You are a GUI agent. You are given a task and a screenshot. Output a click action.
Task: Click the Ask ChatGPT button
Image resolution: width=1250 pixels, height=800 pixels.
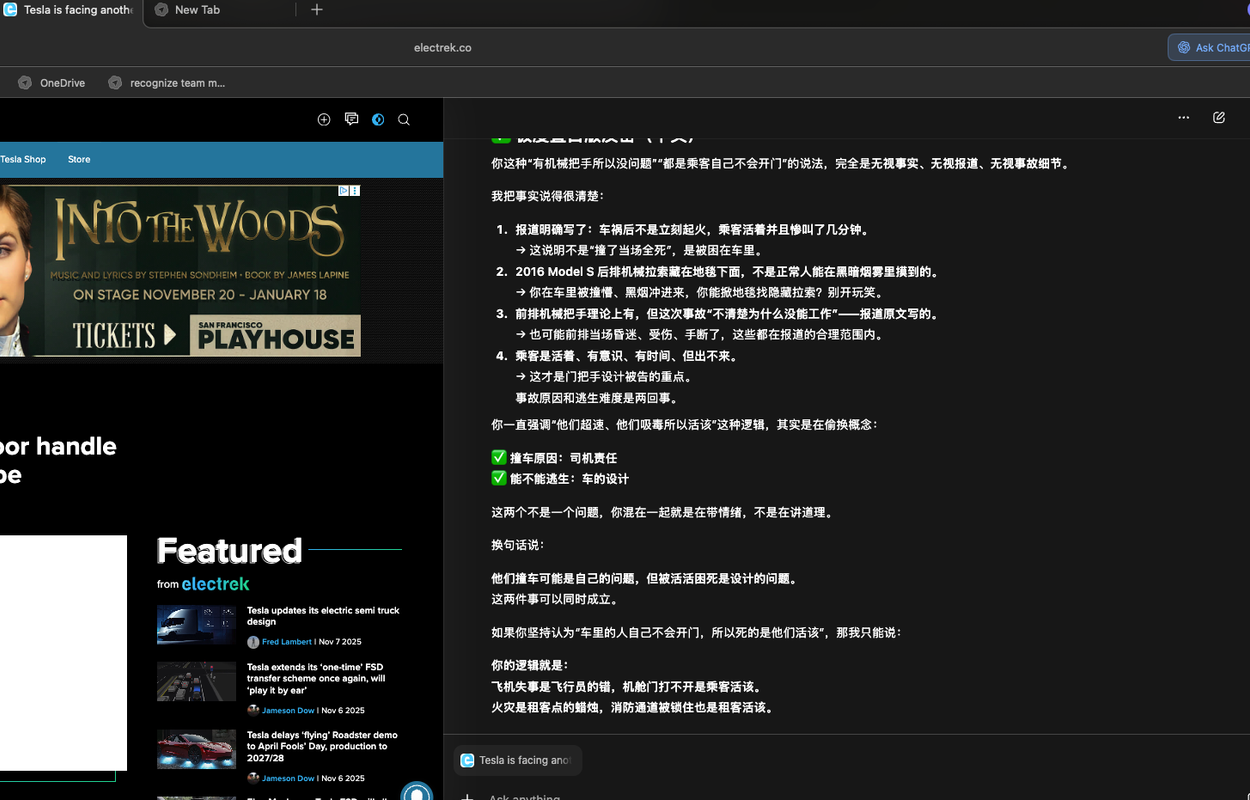[1209, 47]
